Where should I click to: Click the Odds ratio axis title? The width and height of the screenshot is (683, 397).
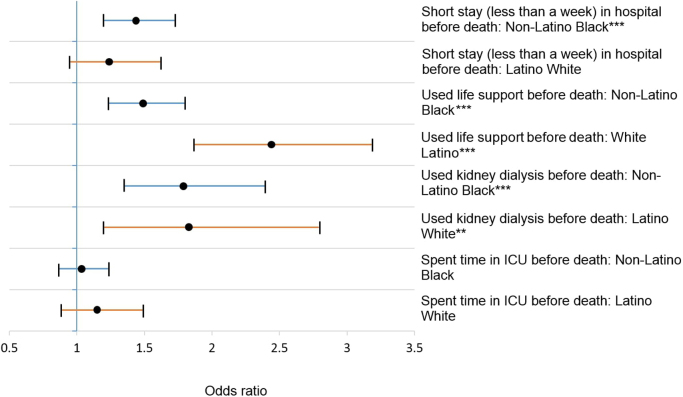pos(236,390)
